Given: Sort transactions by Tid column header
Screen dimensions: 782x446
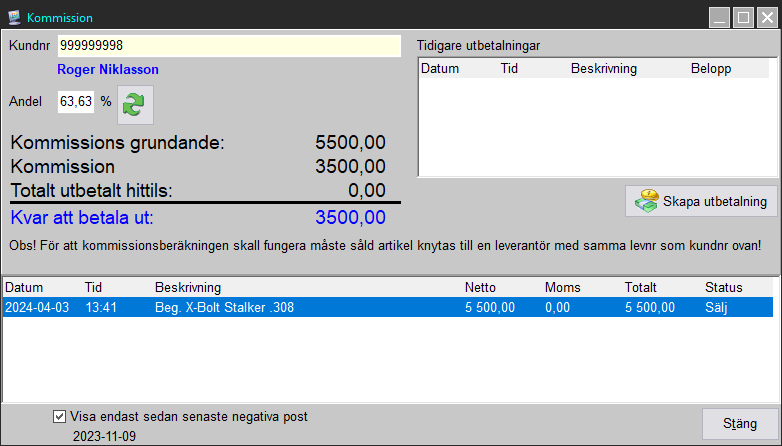Looking at the screenshot, I should tap(94, 288).
